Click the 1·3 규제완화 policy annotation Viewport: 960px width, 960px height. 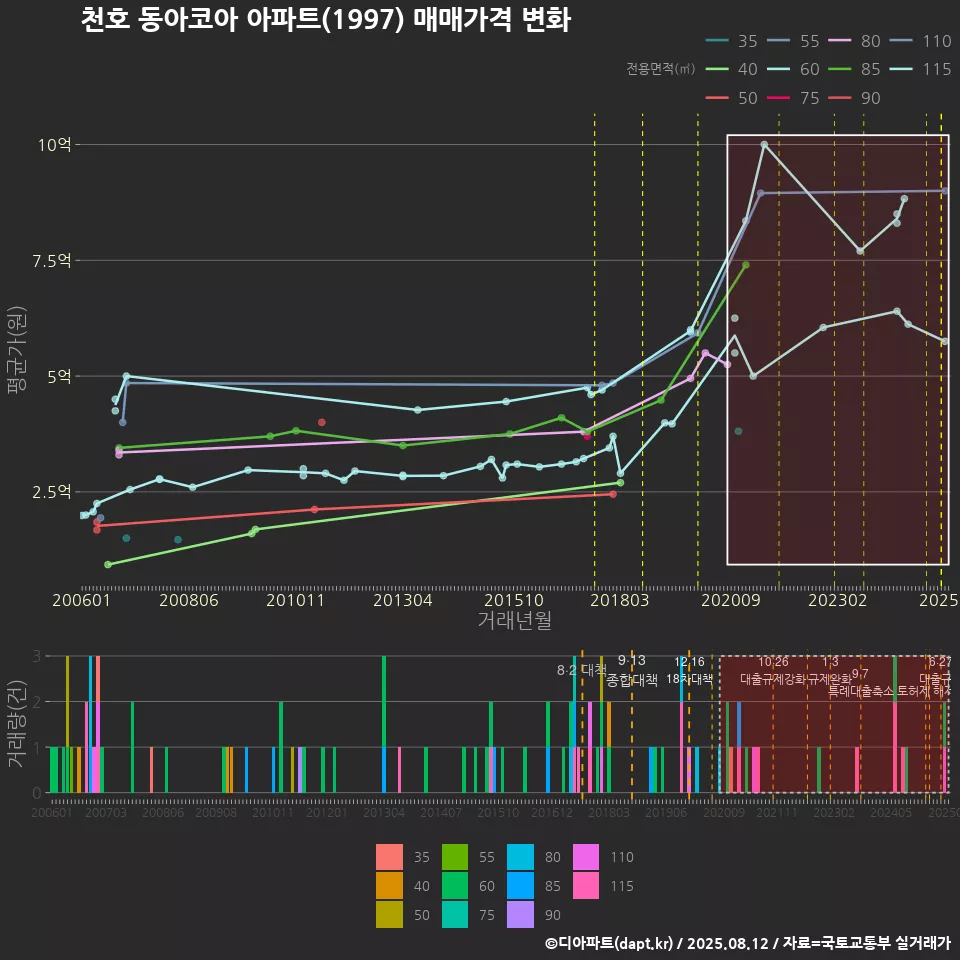click(x=830, y=670)
